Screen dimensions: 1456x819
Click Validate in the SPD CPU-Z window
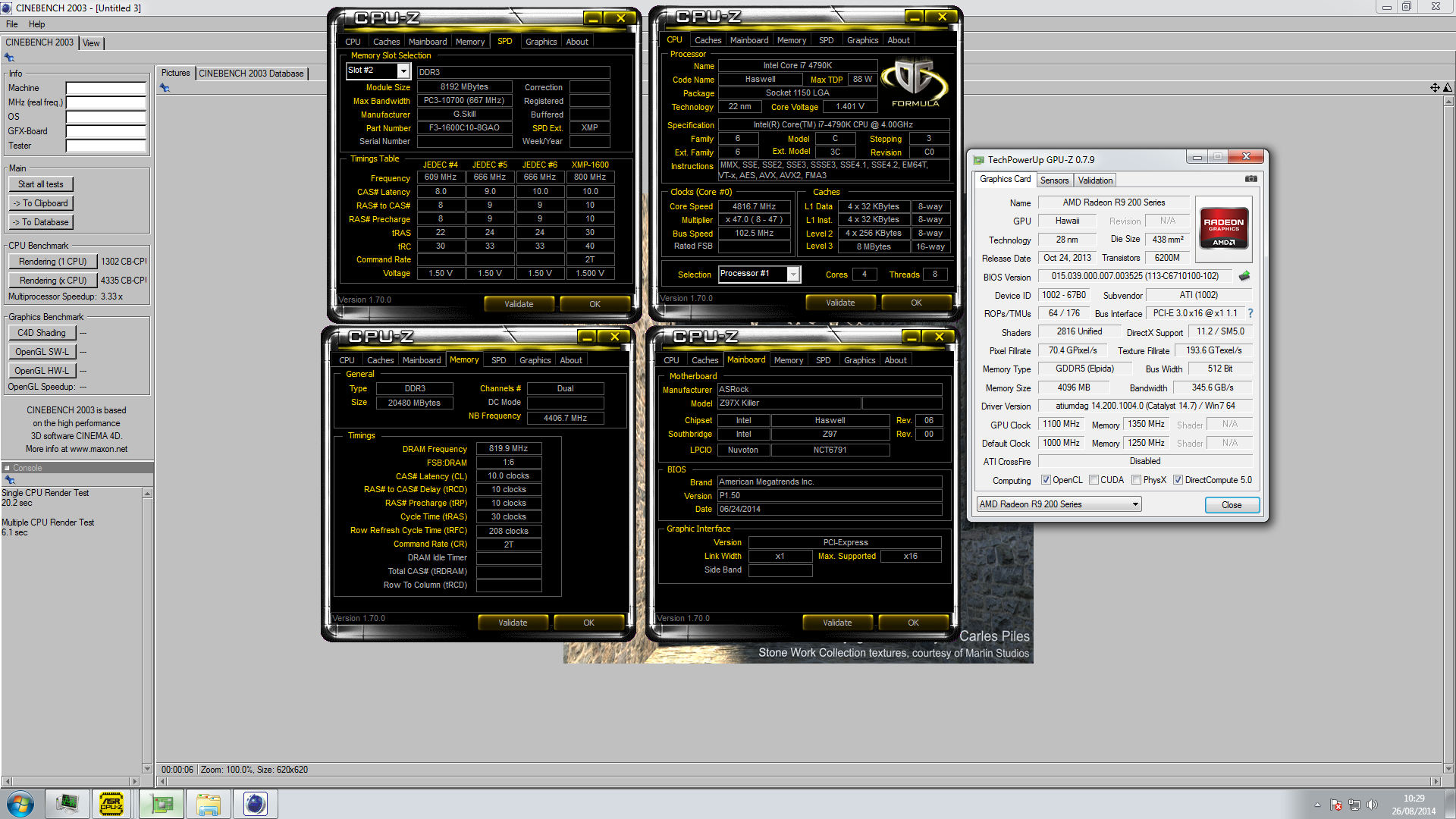point(519,304)
